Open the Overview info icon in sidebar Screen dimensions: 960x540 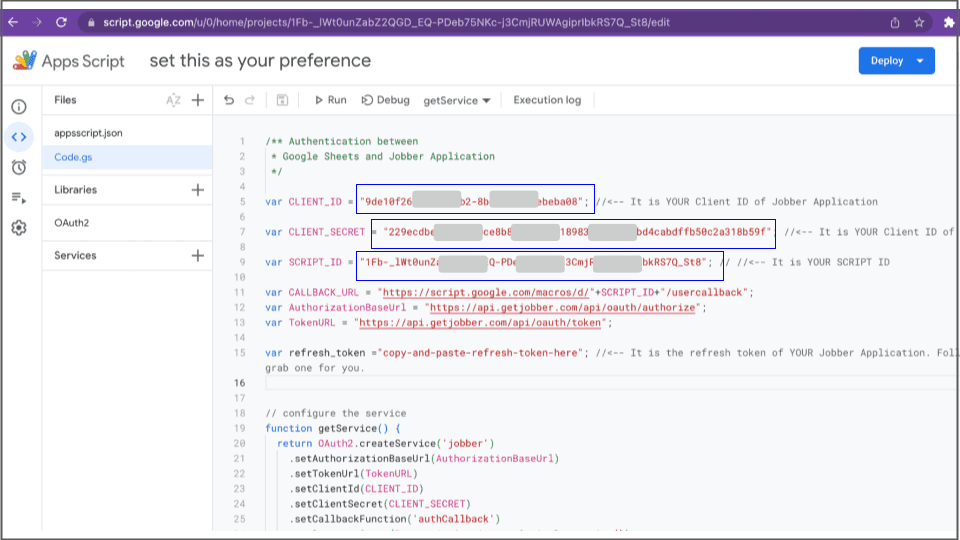click(x=19, y=107)
